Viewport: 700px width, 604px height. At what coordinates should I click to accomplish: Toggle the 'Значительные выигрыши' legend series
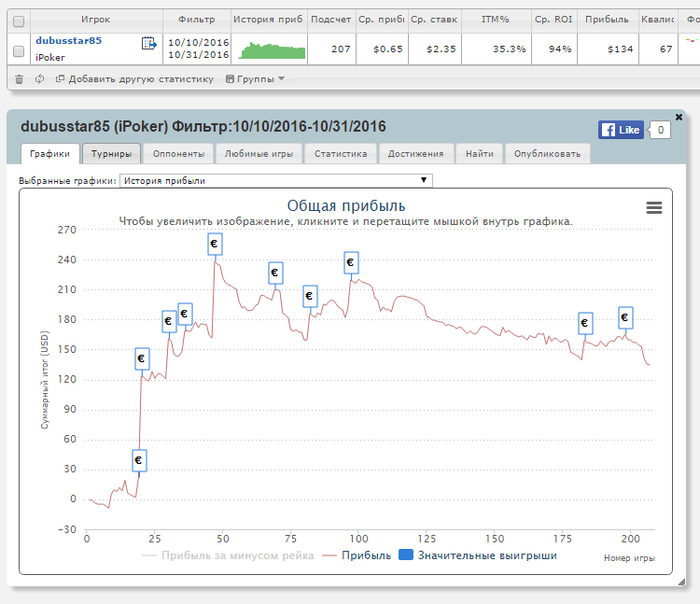(478, 555)
